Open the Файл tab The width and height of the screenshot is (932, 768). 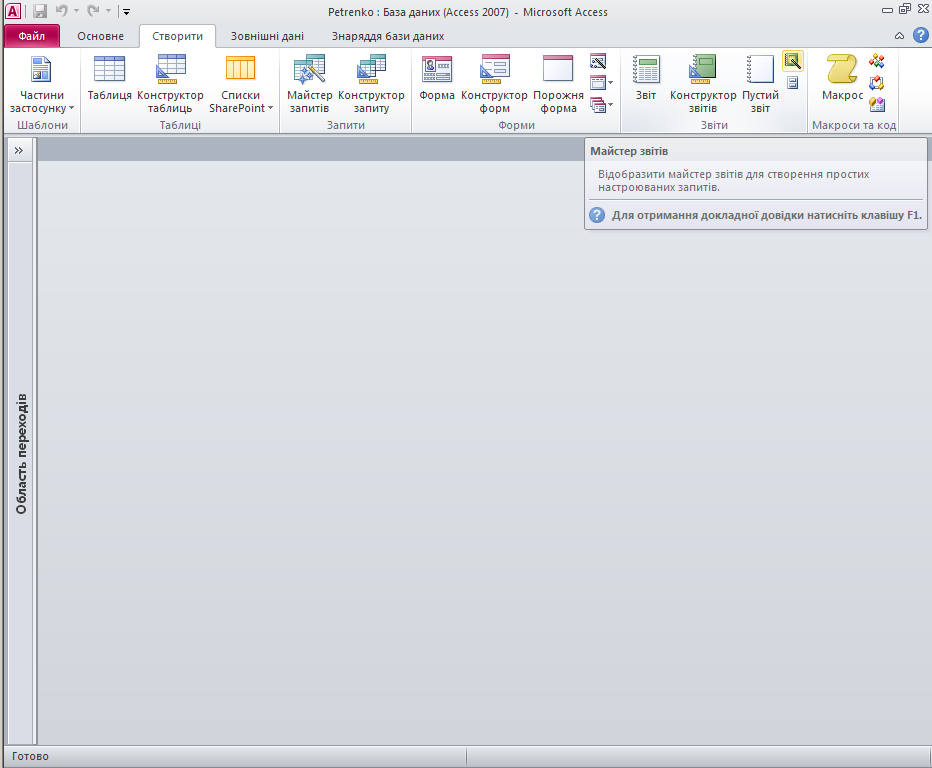coord(32,36)
